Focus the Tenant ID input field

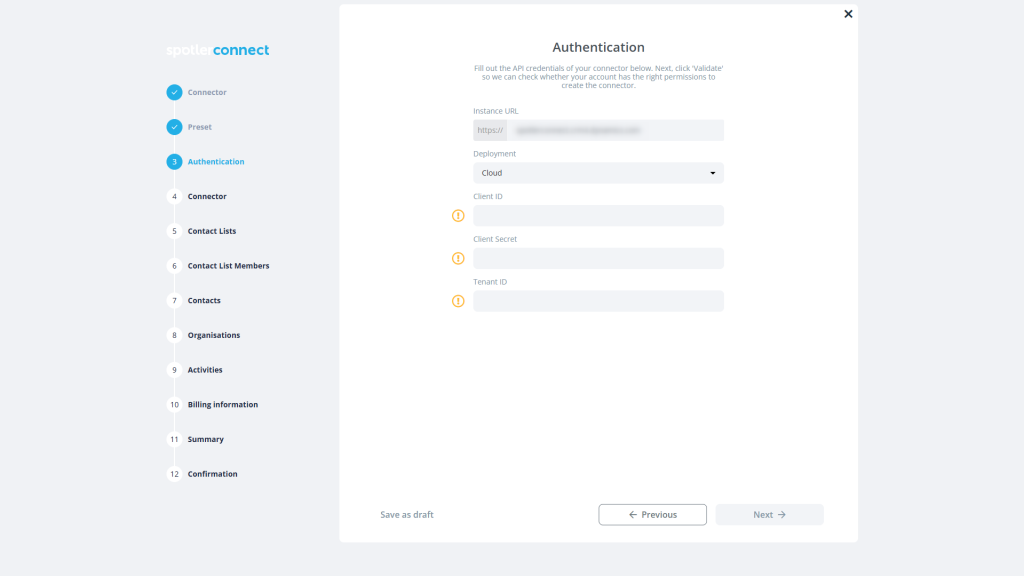[598, 301]
